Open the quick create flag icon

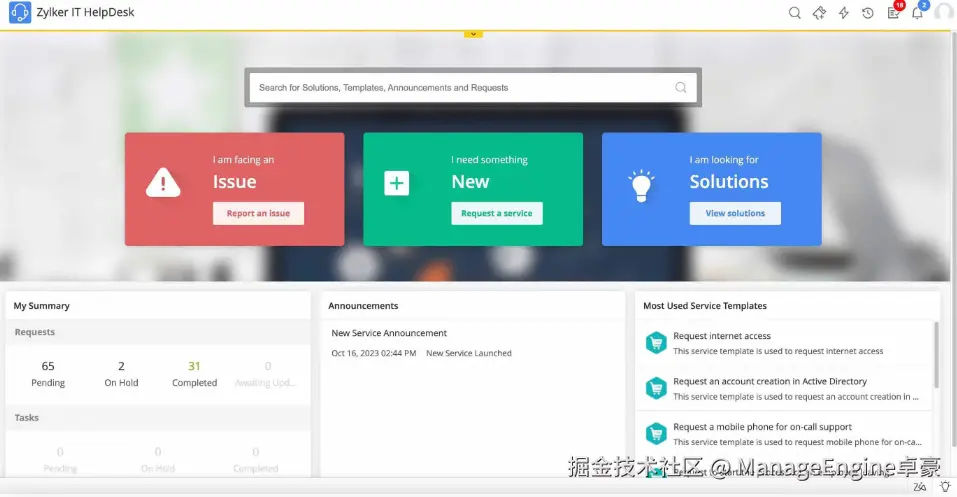(x=819, y=13)
